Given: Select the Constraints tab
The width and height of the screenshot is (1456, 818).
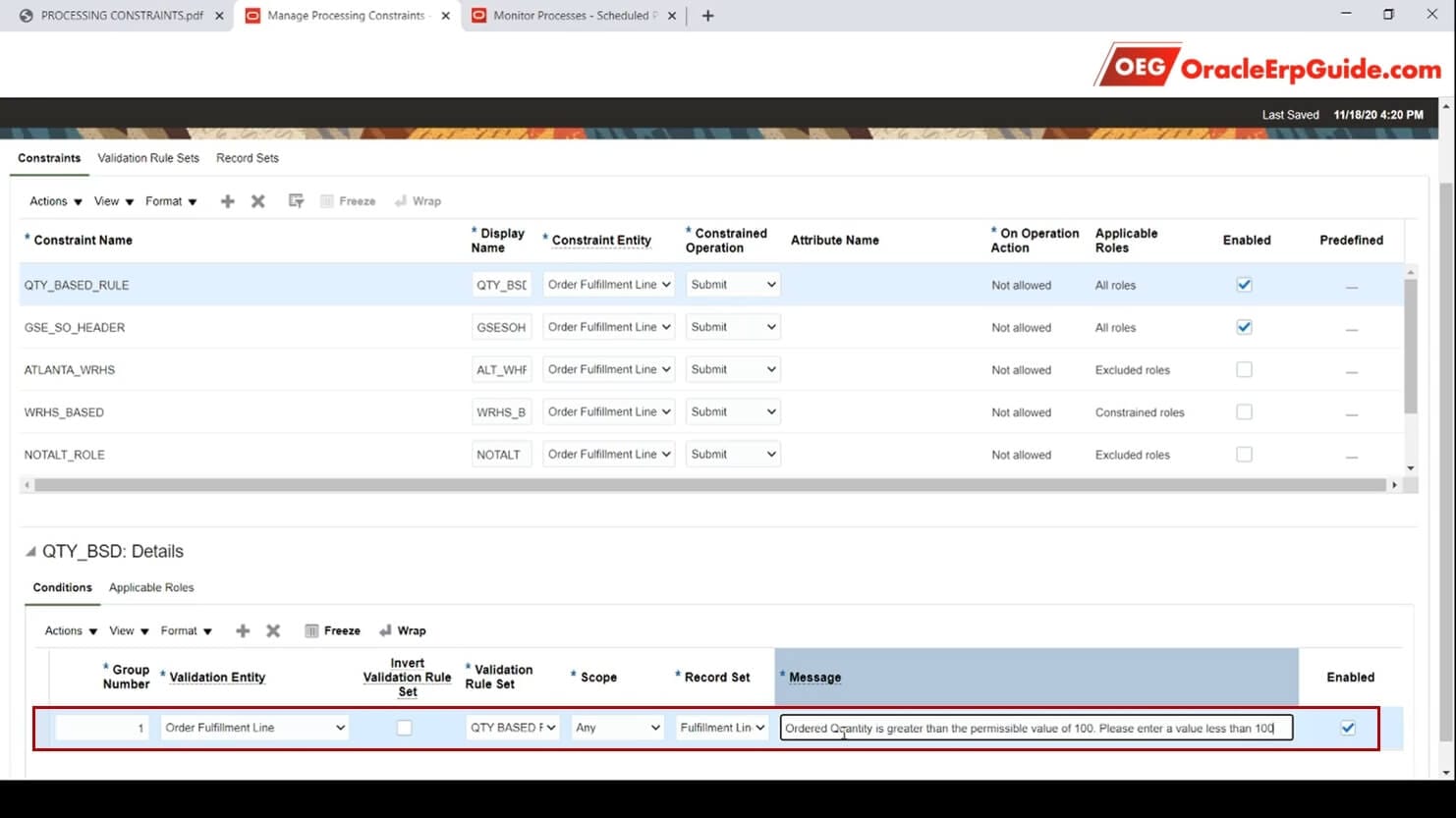Looking at the screenshot, I should click(x=49, y=158).
